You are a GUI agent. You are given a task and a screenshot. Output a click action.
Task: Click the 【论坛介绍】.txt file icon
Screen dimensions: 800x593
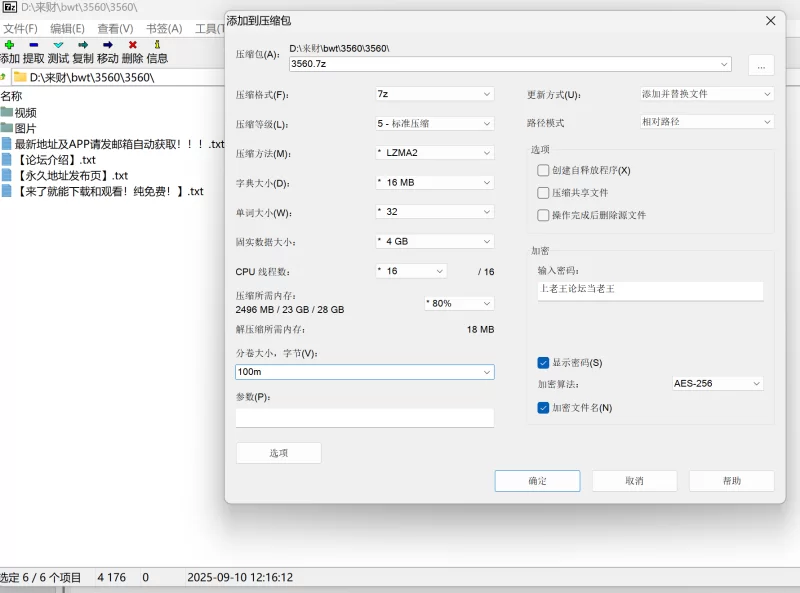[x=7, y=159]
